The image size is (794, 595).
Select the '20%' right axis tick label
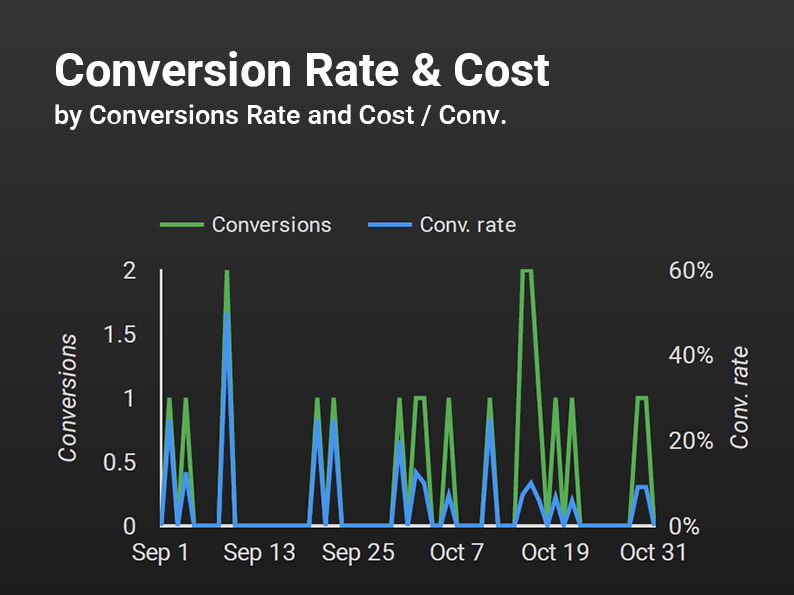690,441
